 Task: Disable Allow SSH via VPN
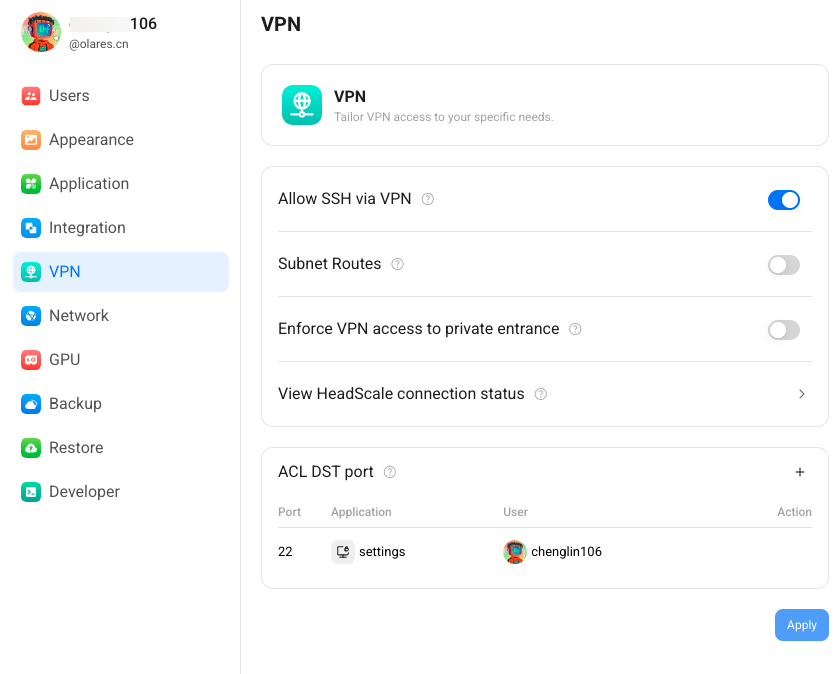[784, 200]
